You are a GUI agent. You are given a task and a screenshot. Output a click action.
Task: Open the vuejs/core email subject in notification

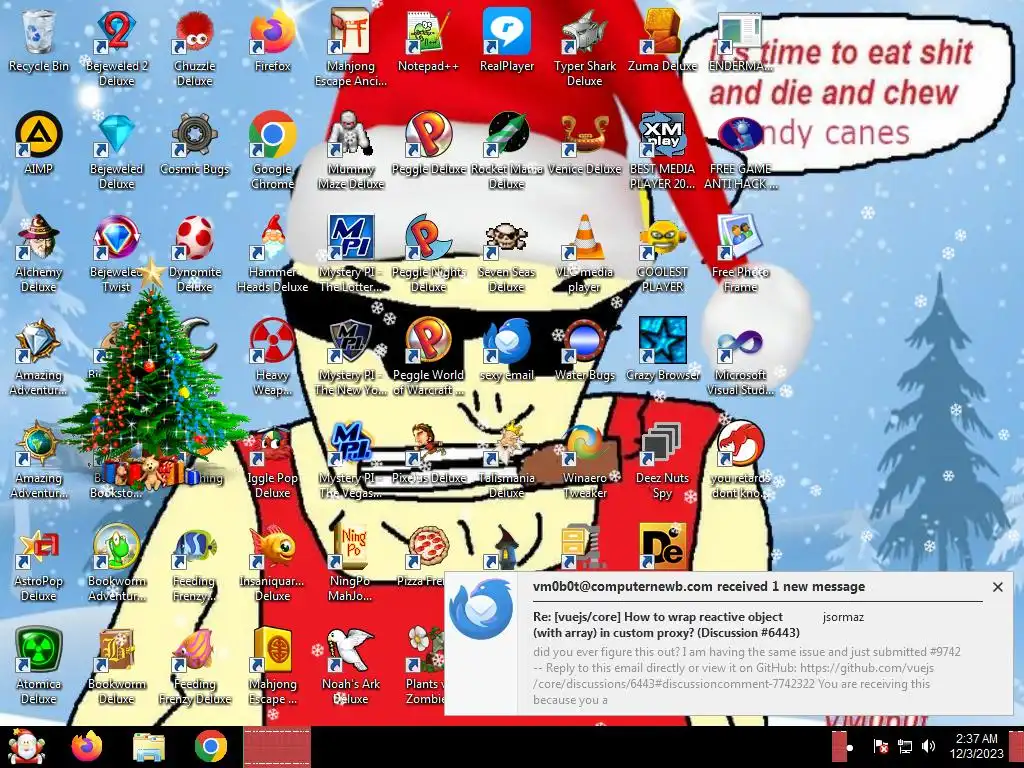pos(667,624)
